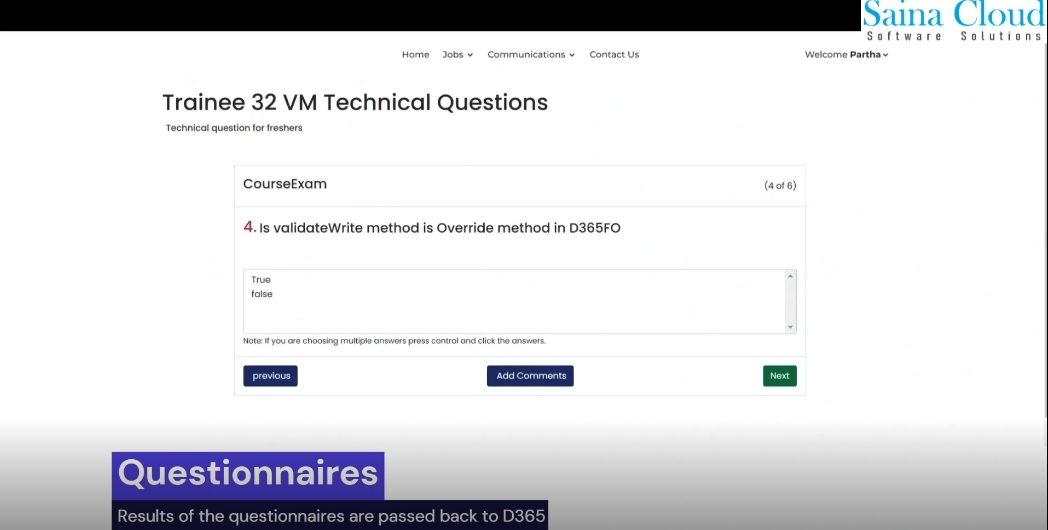This screenshot has width=1048, height=530.
Task: Click the multiple answers note text
Action: click(394, 341)
